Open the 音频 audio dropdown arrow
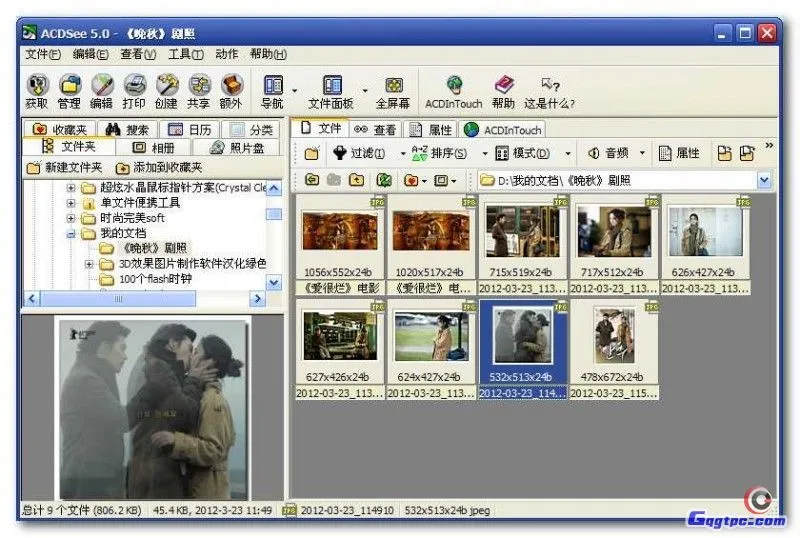 click(x=642, y=153)
